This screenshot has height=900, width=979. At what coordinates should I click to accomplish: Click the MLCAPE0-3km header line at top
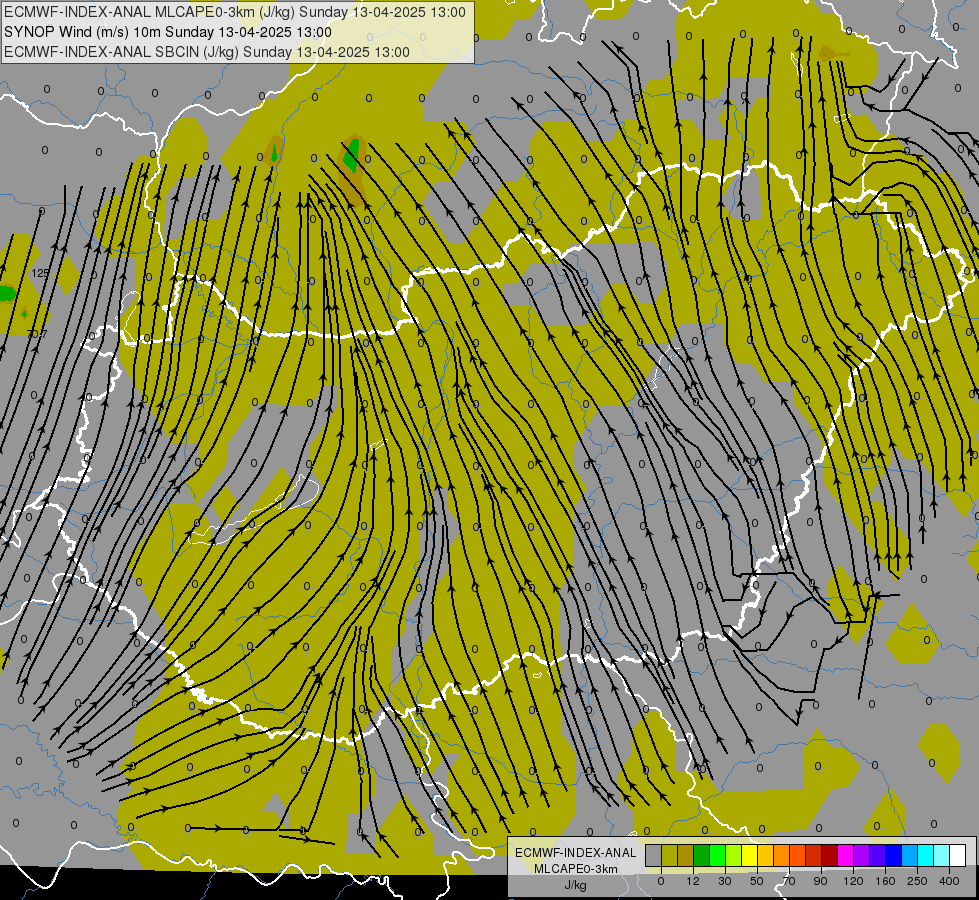point(235,12)
